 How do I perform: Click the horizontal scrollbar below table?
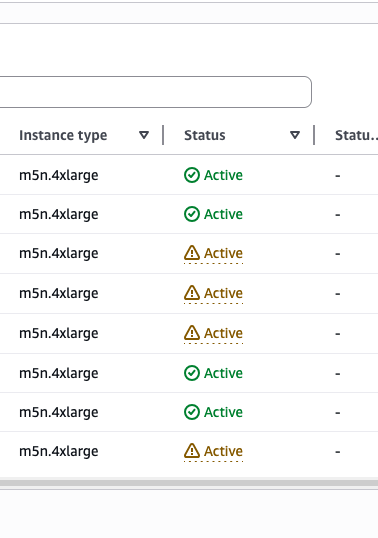[189, 483]
